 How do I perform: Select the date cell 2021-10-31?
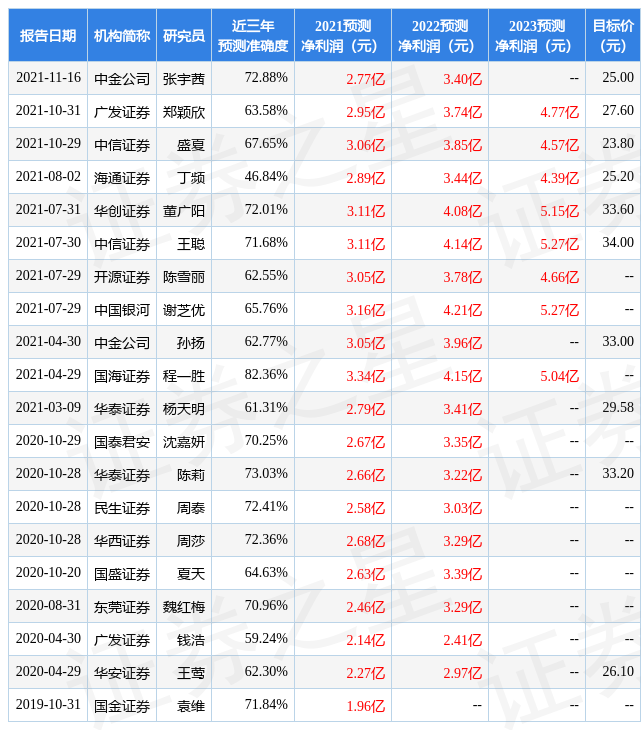tap(48, 110)
